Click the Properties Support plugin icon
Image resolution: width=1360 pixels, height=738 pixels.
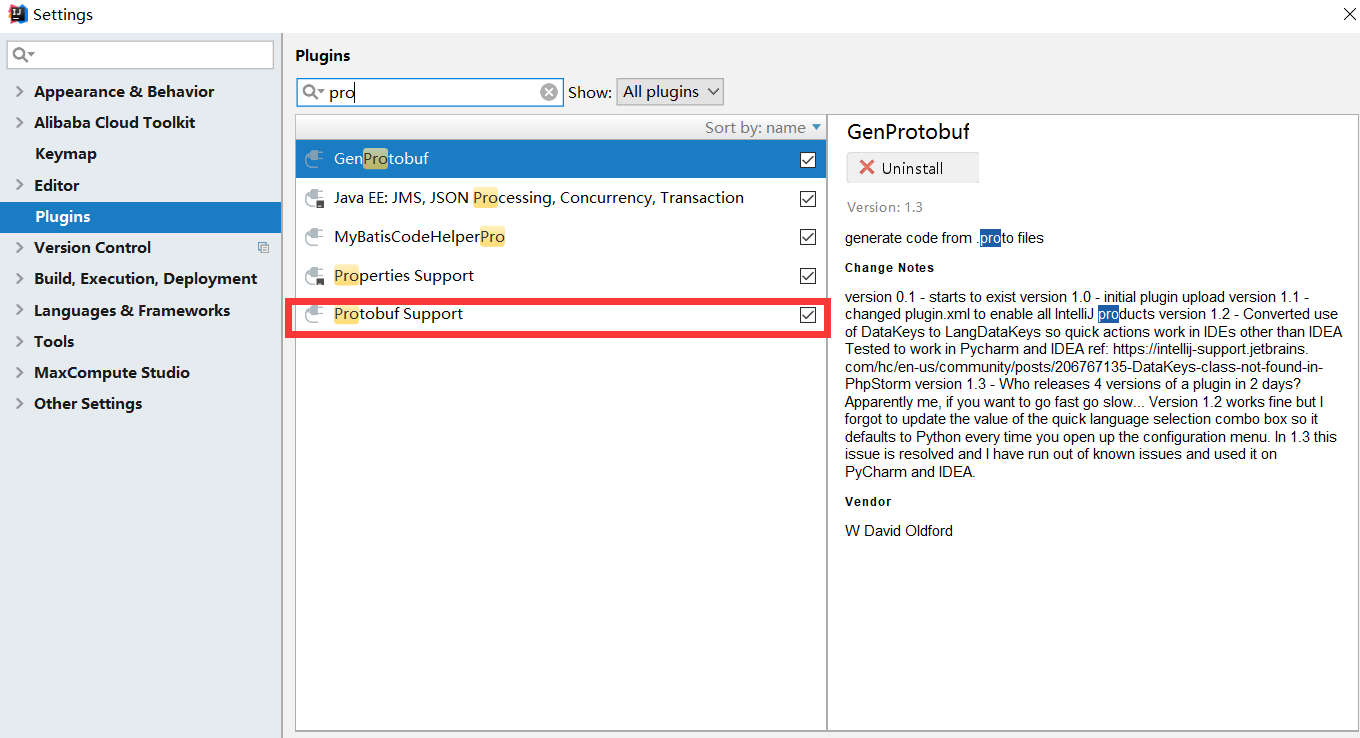314,276
